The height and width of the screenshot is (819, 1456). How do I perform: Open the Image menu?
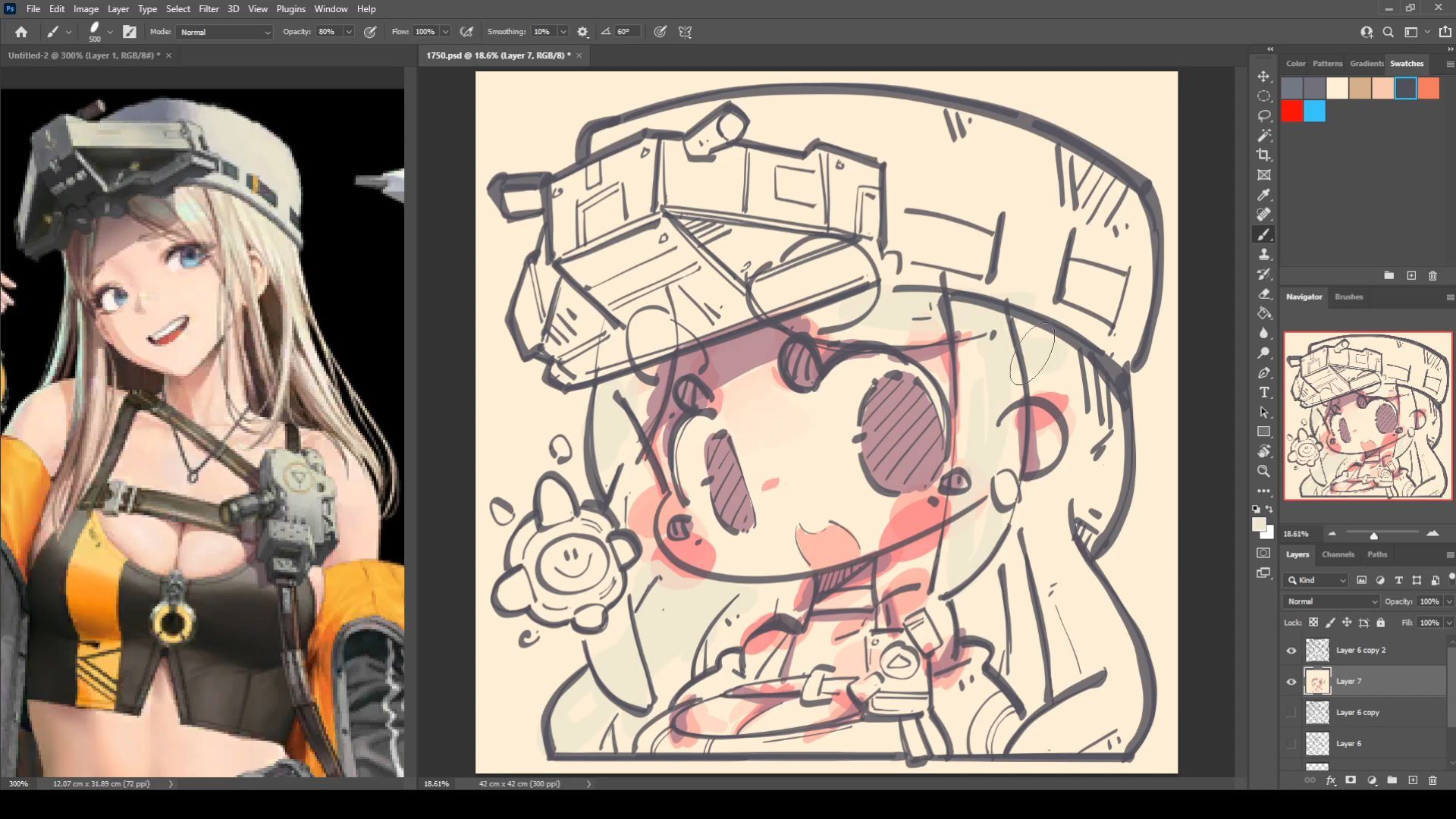click(x=86, y=9)
